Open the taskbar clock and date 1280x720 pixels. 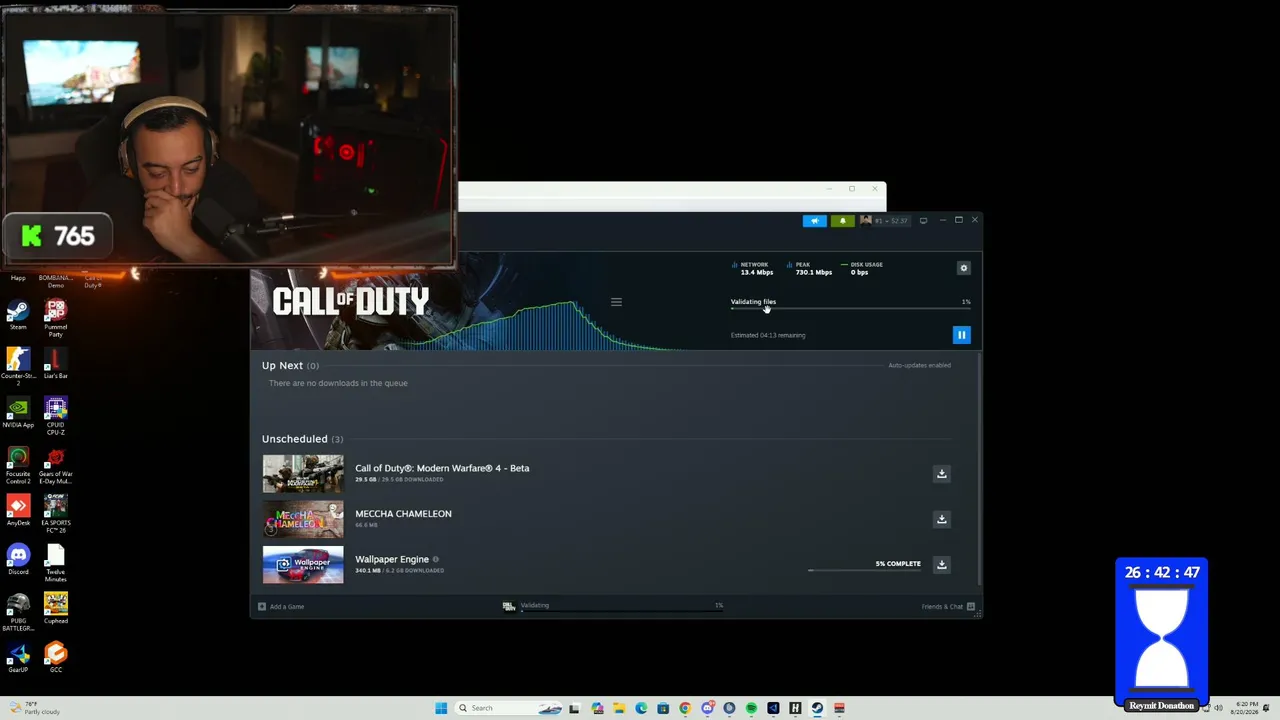pos(1246,708)
